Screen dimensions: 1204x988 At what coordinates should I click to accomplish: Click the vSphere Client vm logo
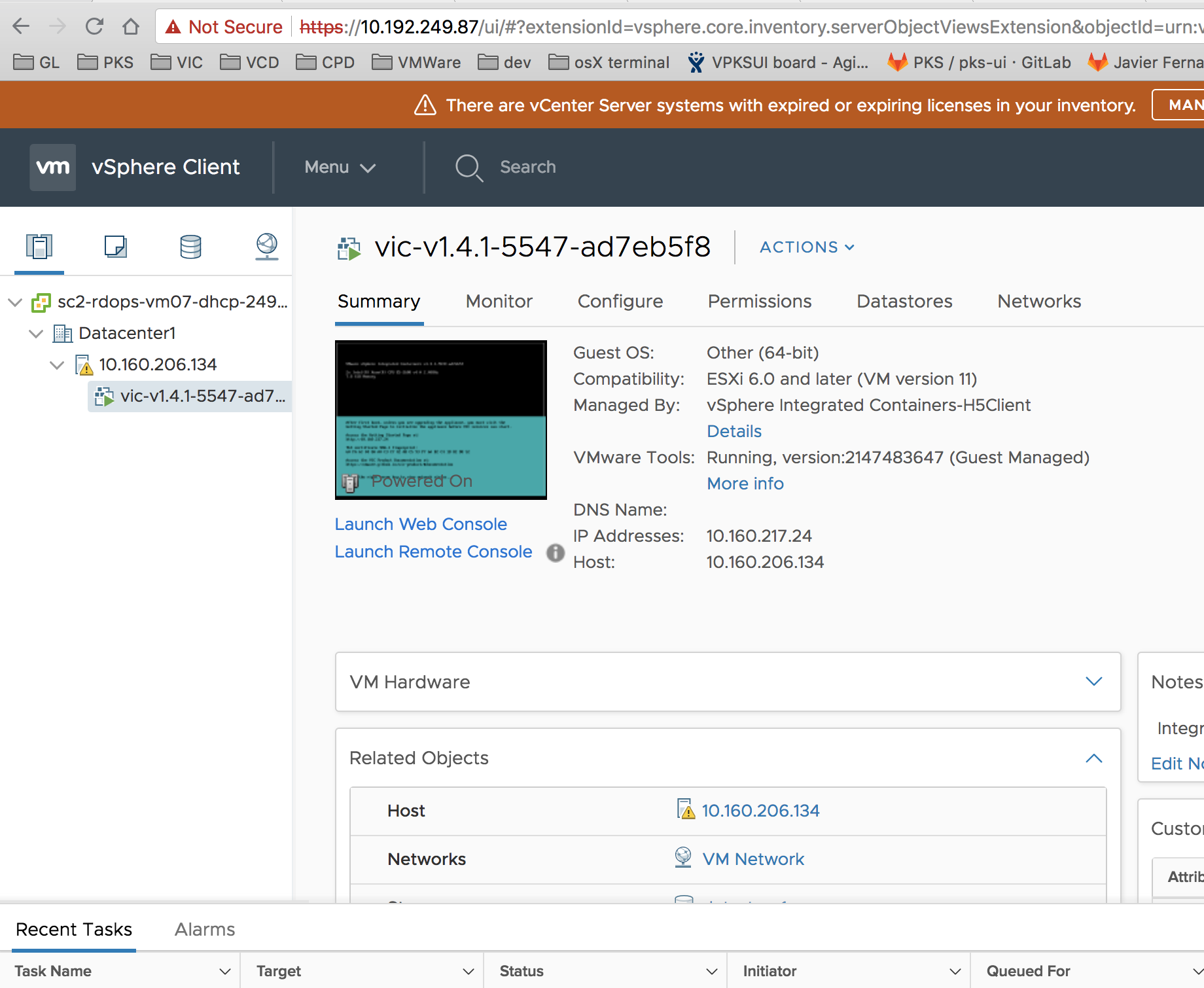pyautogui.click(x=52, y=168)
